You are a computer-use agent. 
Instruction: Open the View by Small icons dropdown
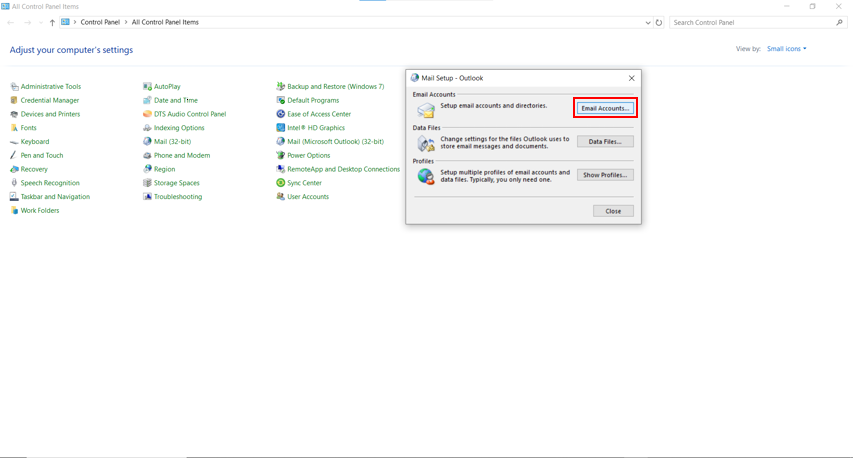(x=787, y=49)
